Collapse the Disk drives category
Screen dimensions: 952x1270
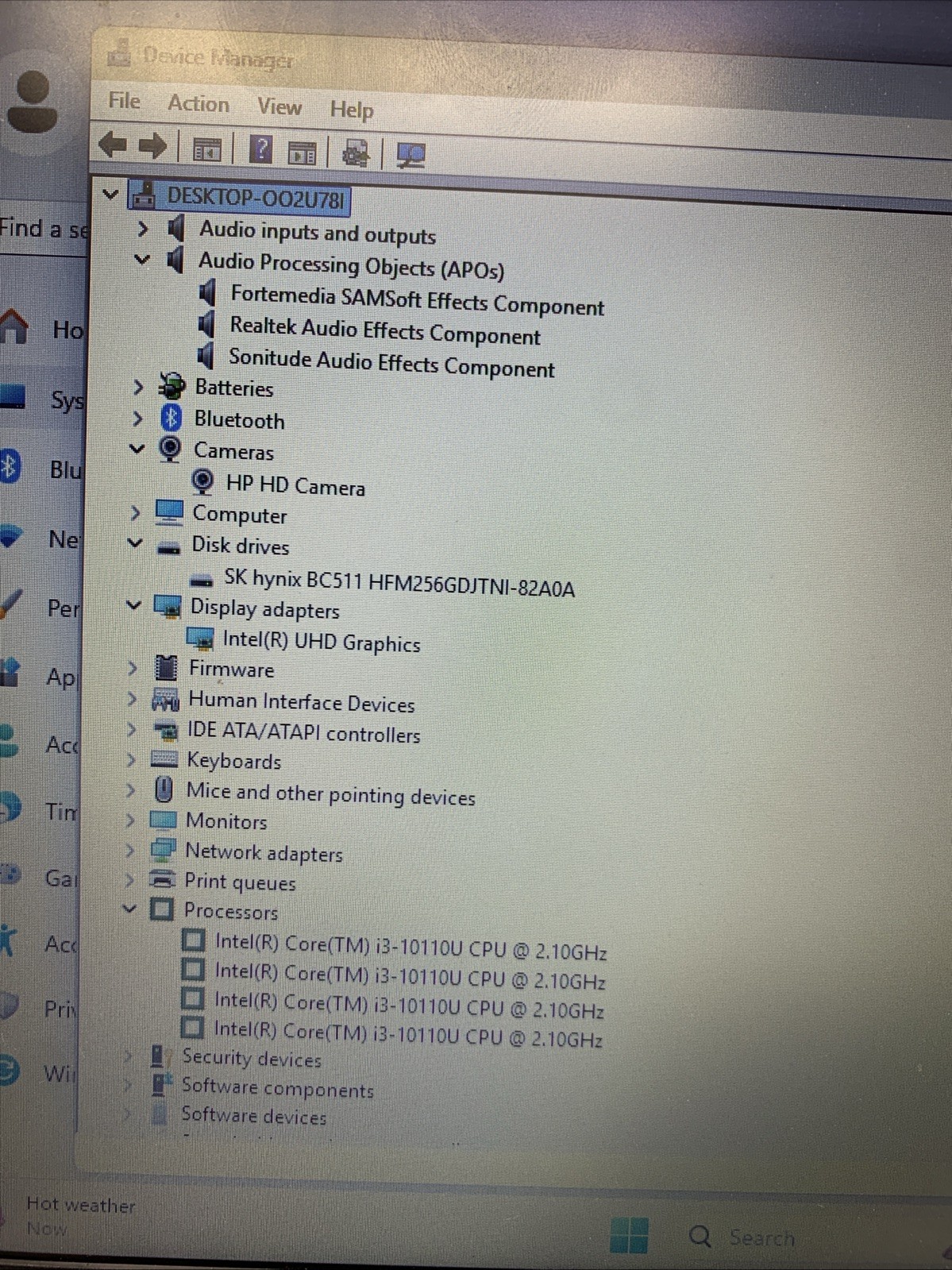pos(135,543)
